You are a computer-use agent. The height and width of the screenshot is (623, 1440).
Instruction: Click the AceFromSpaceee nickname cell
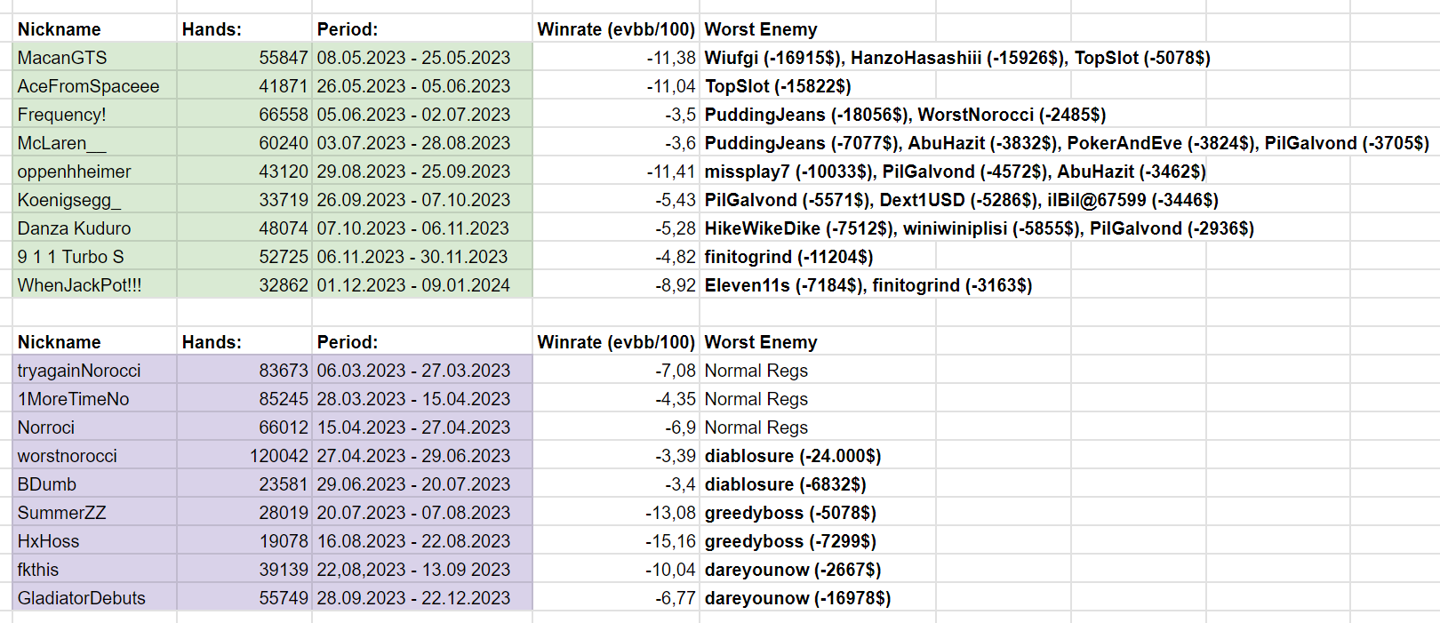point(88,86)
